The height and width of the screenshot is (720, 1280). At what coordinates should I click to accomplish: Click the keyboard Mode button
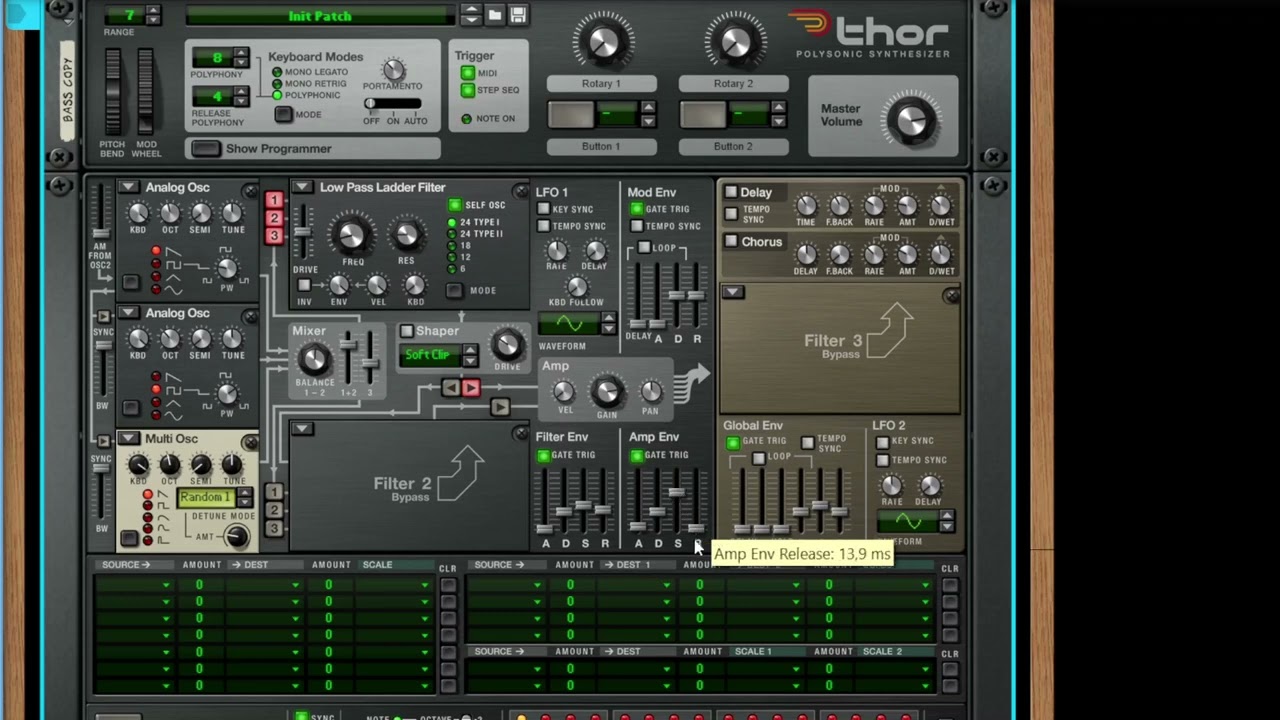coord(284,114)
